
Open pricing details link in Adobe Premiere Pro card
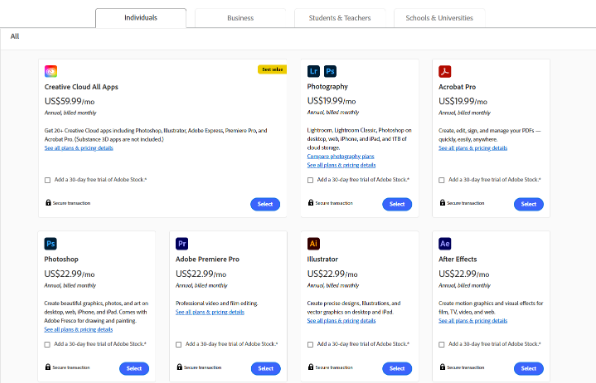point(210,312)
